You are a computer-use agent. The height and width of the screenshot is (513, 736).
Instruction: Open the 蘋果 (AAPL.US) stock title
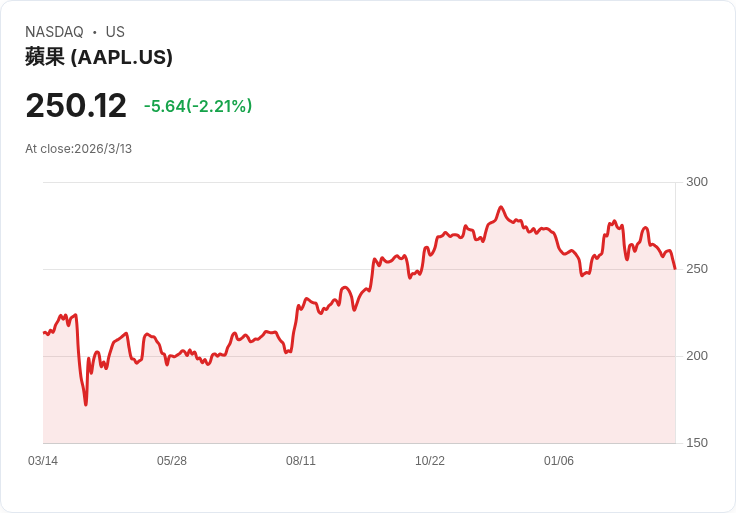pos(99,57)
